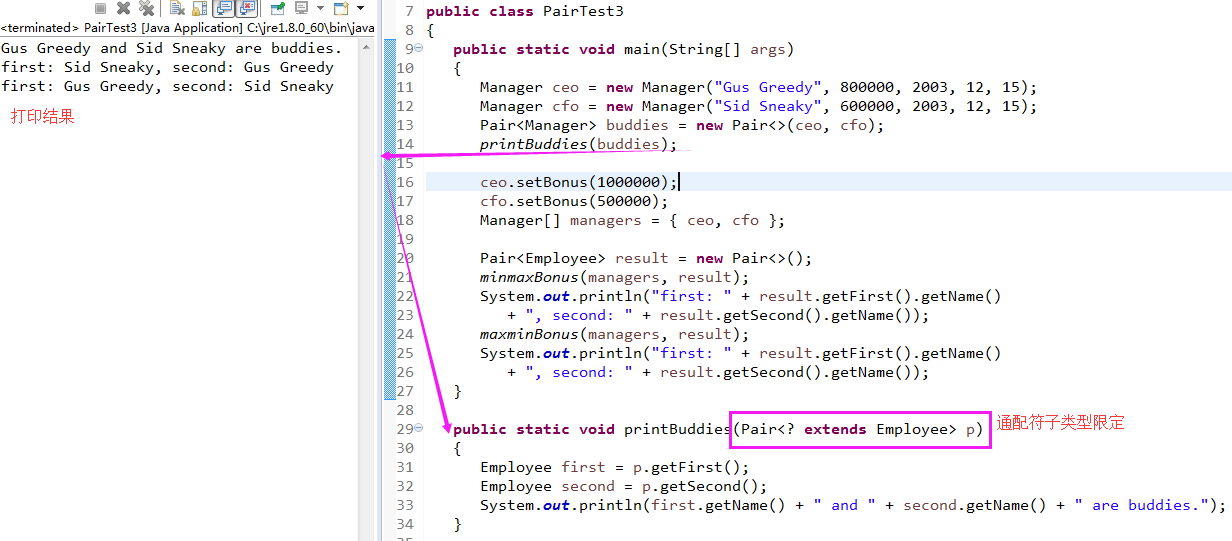Viewport: 1232px width, 541px height.
Task: Click console line 'first: Gus Greedy, second: Sid Sneaky'
Action: (x=167, y=86)
